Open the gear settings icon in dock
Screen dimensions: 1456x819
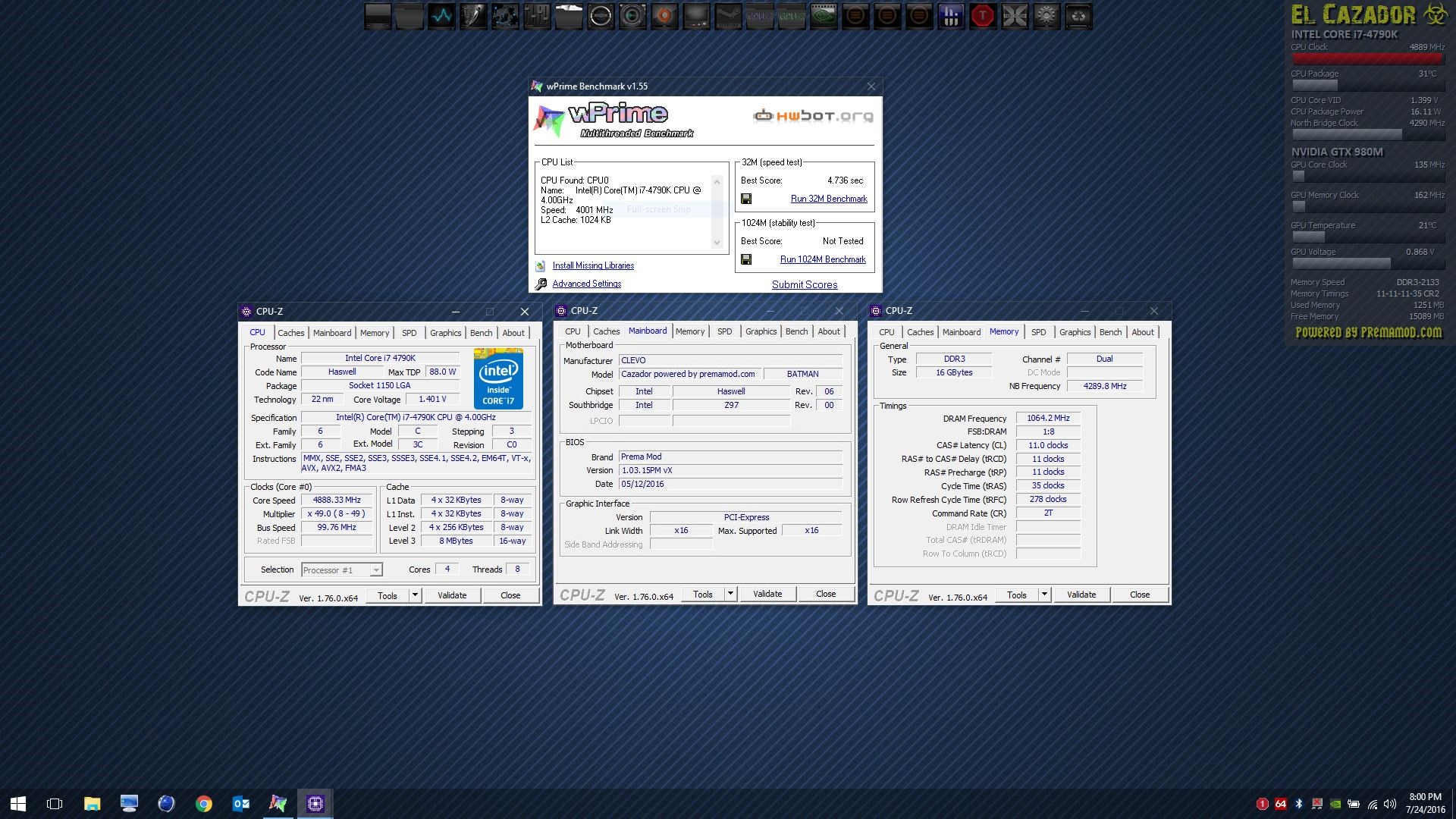(x=1046, y=15)
